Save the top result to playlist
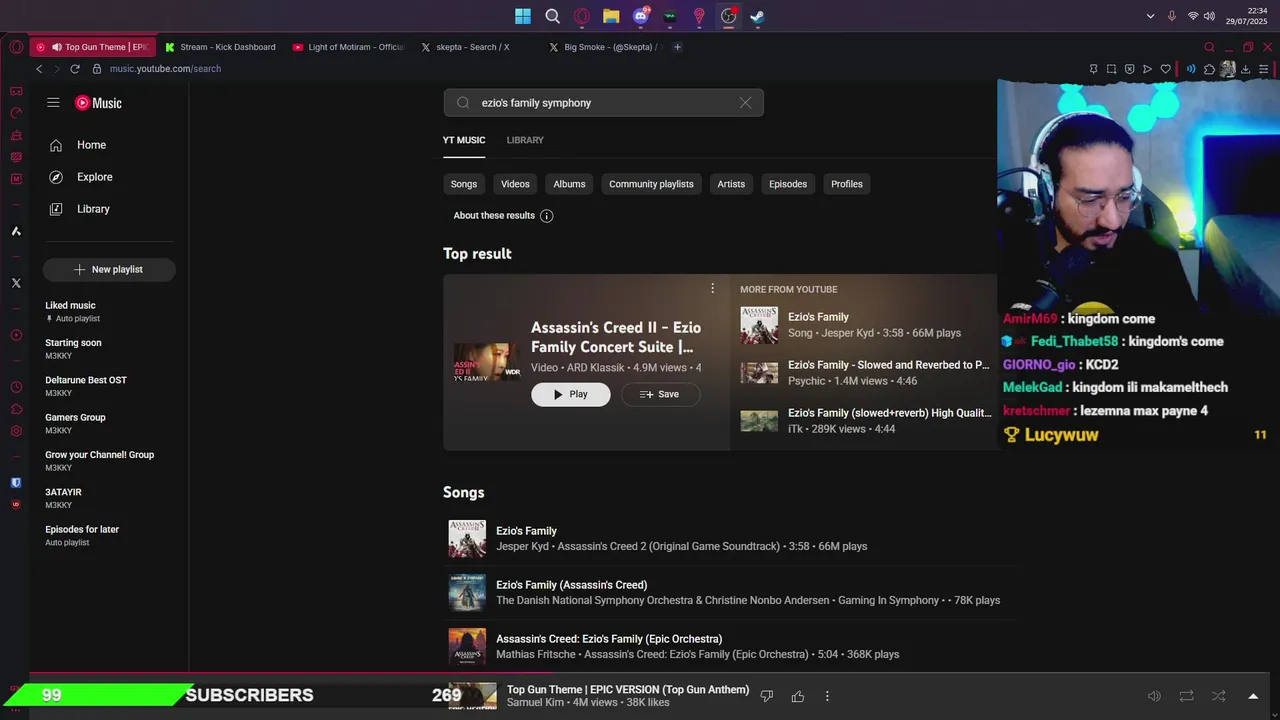The height and width of the screenshot is (720, 1280). tap(660, 394)
